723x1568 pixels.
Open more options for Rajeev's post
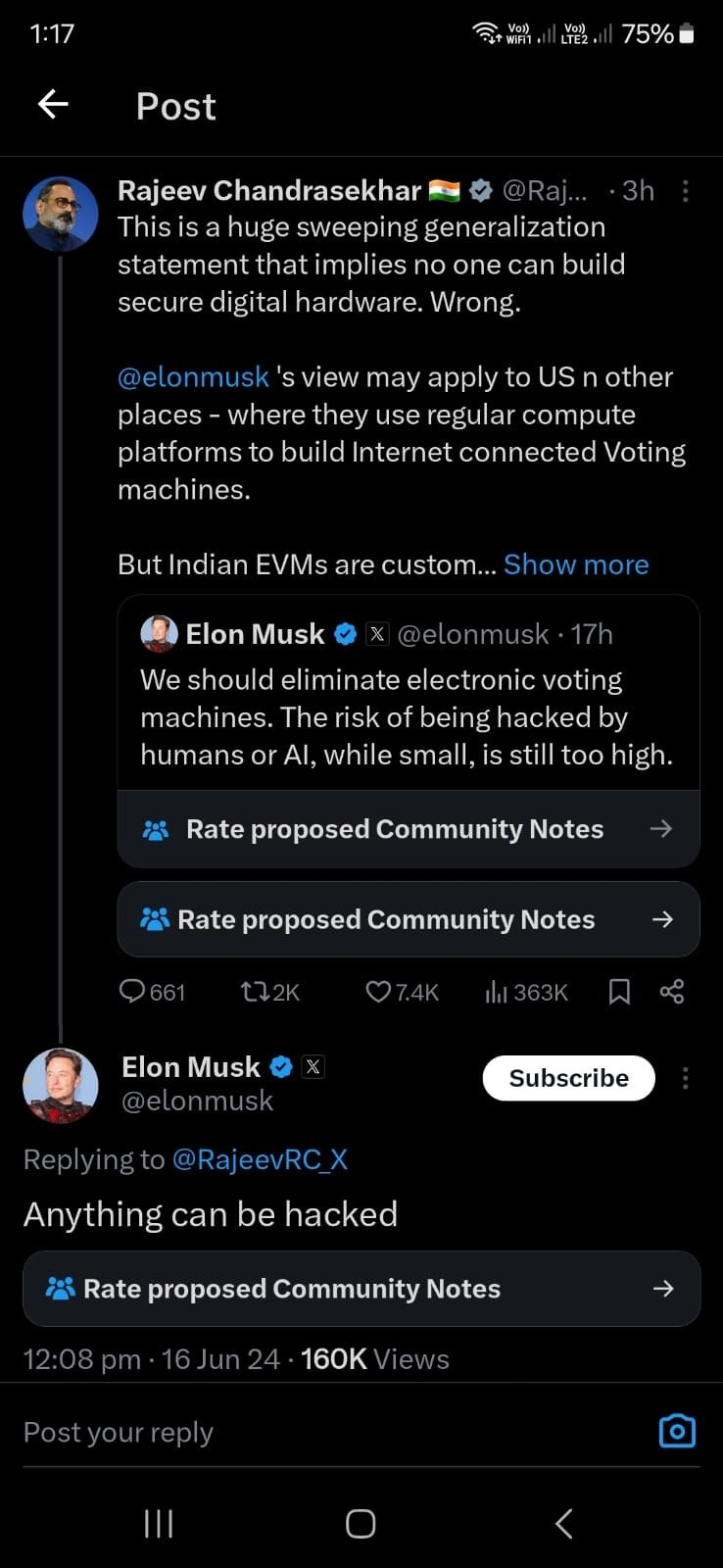[x=685, y=191]
